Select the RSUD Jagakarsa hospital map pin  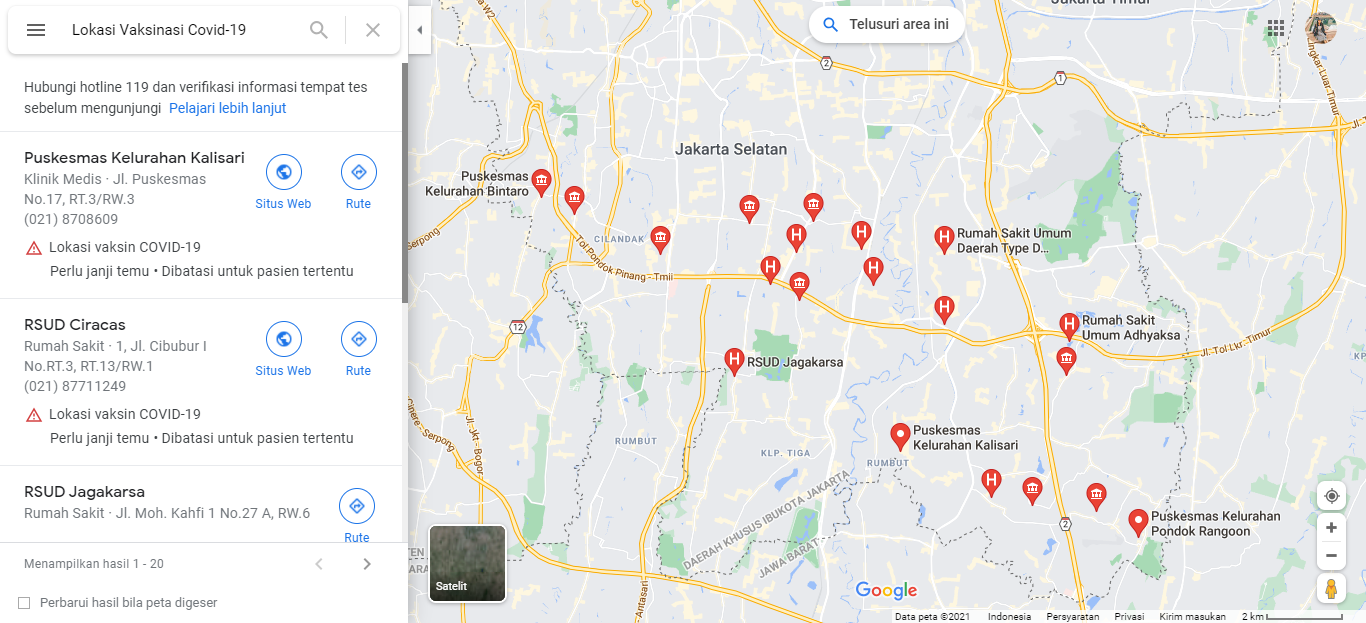[x=734, y=361]
